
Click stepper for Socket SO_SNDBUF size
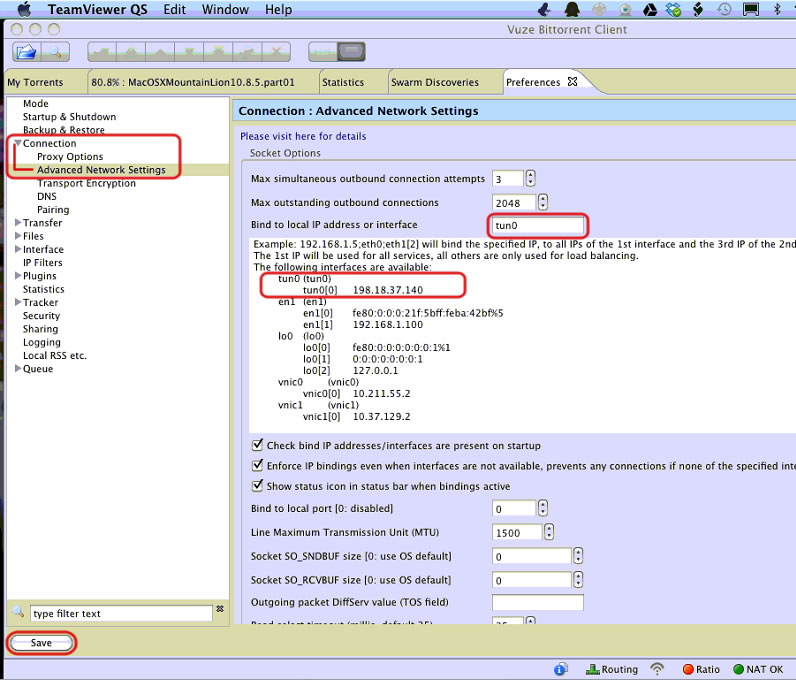[x=578, y=556]
